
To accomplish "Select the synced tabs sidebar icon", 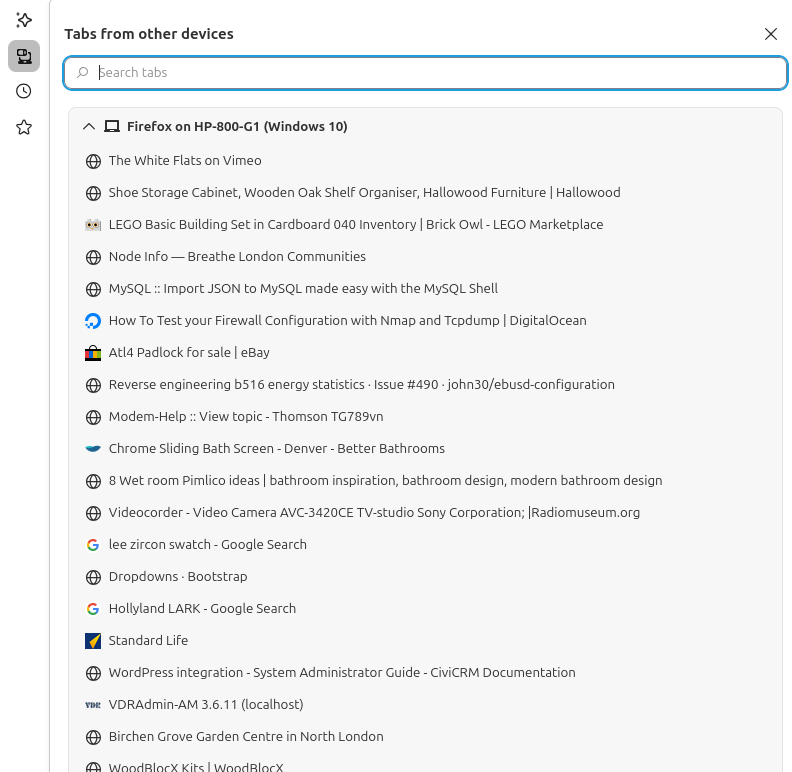I will coord(24,56).
